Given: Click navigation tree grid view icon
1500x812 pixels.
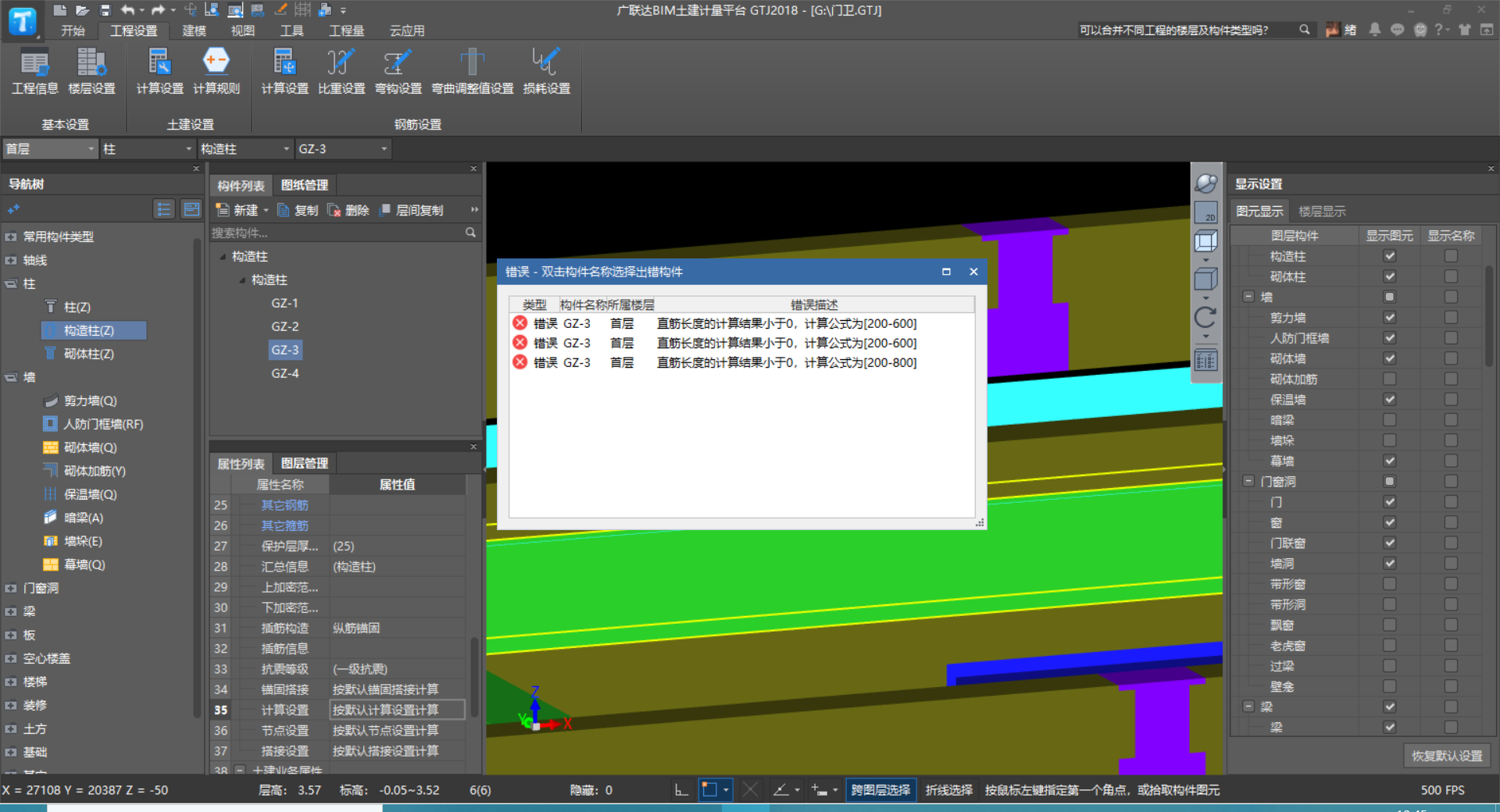Looking at the screenshot, I should pyautogui.click(x=191, y=209).
